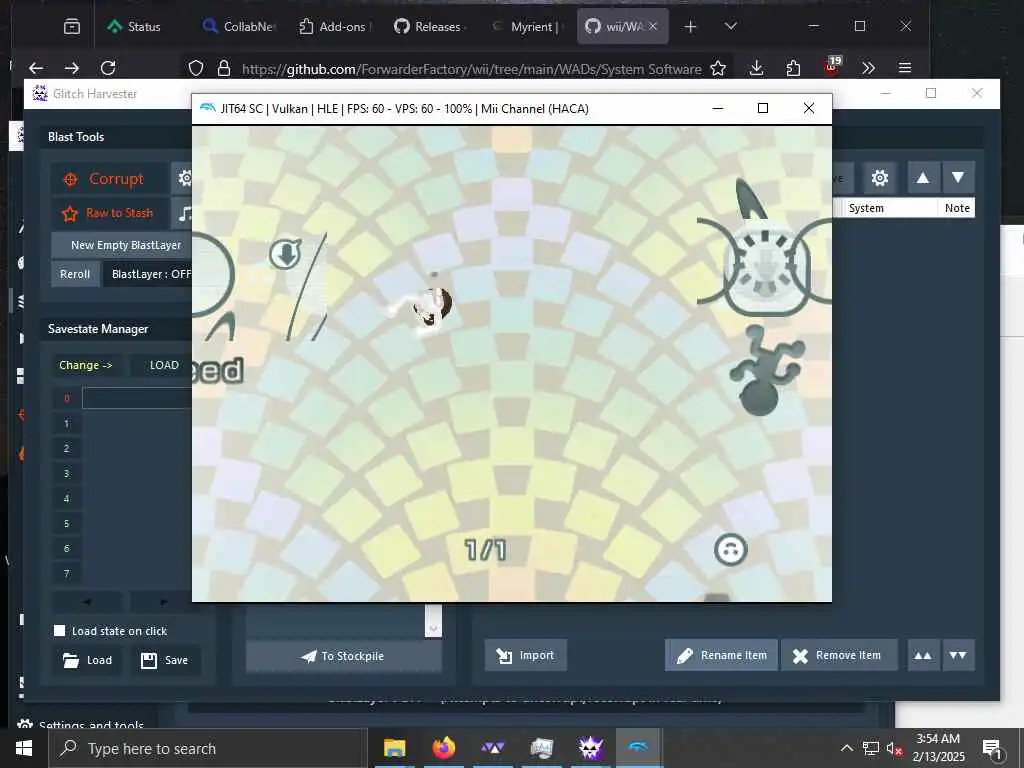Move item to top with double-up arrows

[x=923, y=655]
